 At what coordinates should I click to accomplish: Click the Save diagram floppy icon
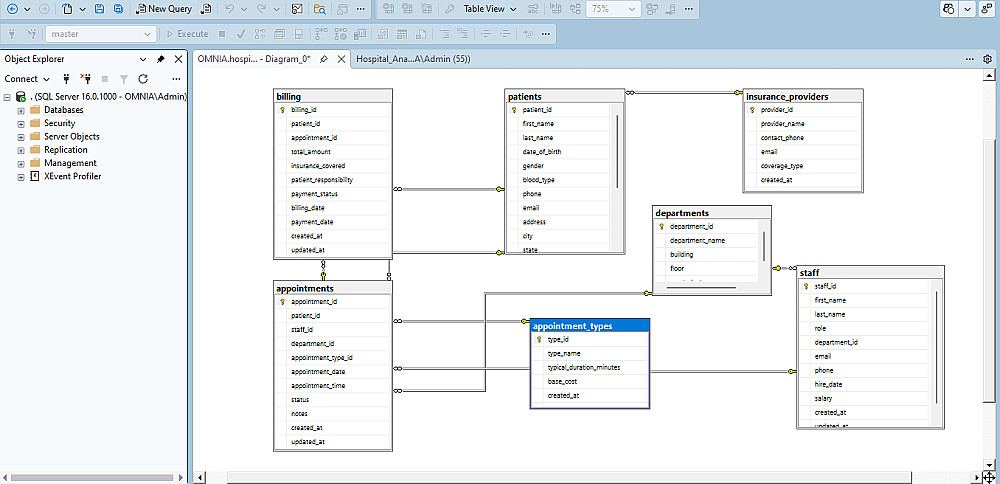pos(99,9)
